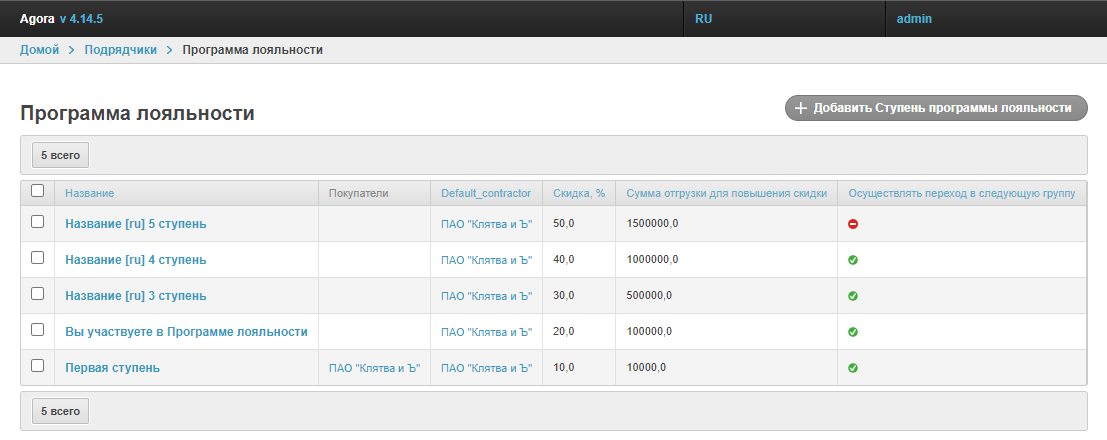Toggle the select-all checkbox in table header
The image size is (1107, 440).
[x=38, y=190]
